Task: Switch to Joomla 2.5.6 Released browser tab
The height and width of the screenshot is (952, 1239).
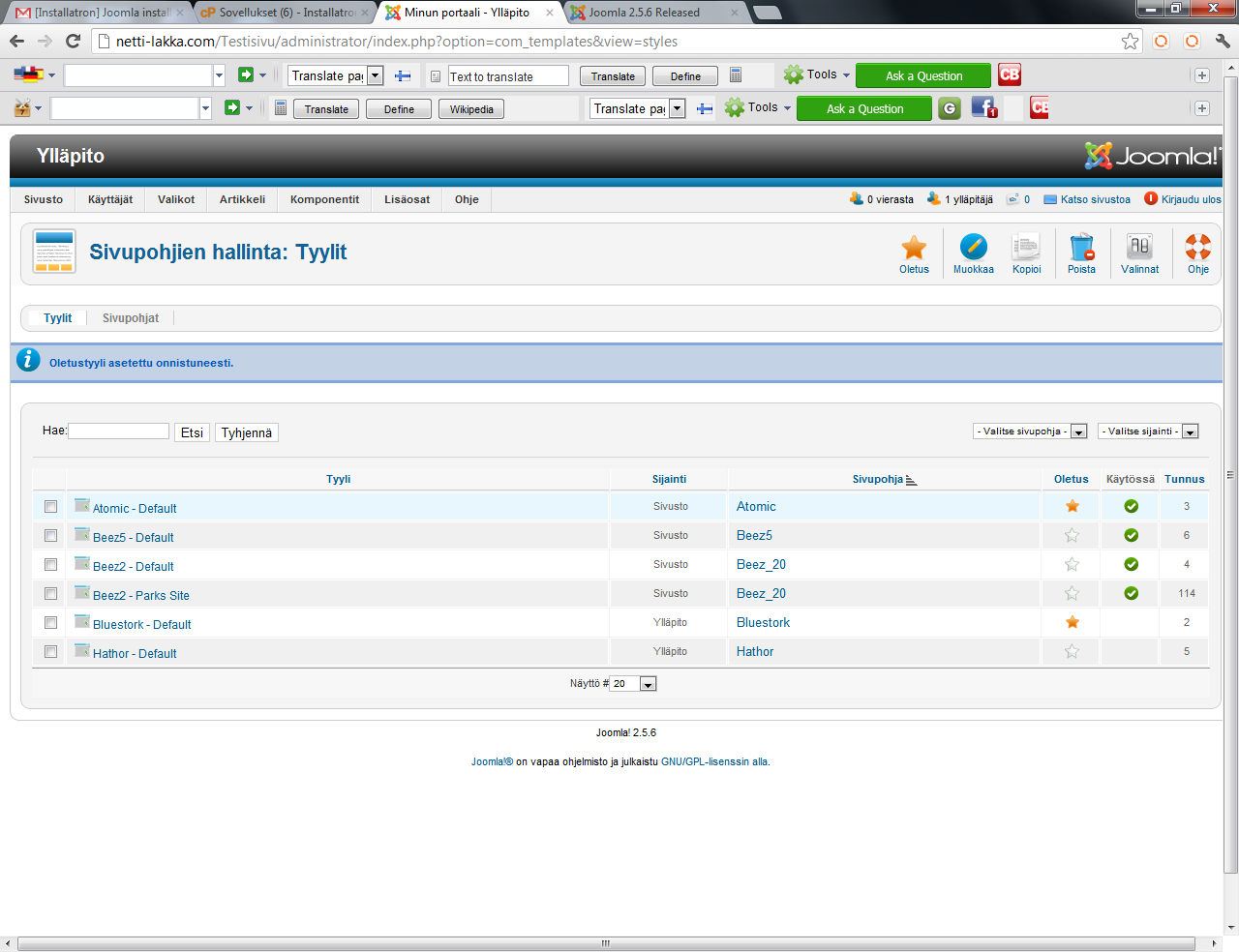Action: coord(653,13)
